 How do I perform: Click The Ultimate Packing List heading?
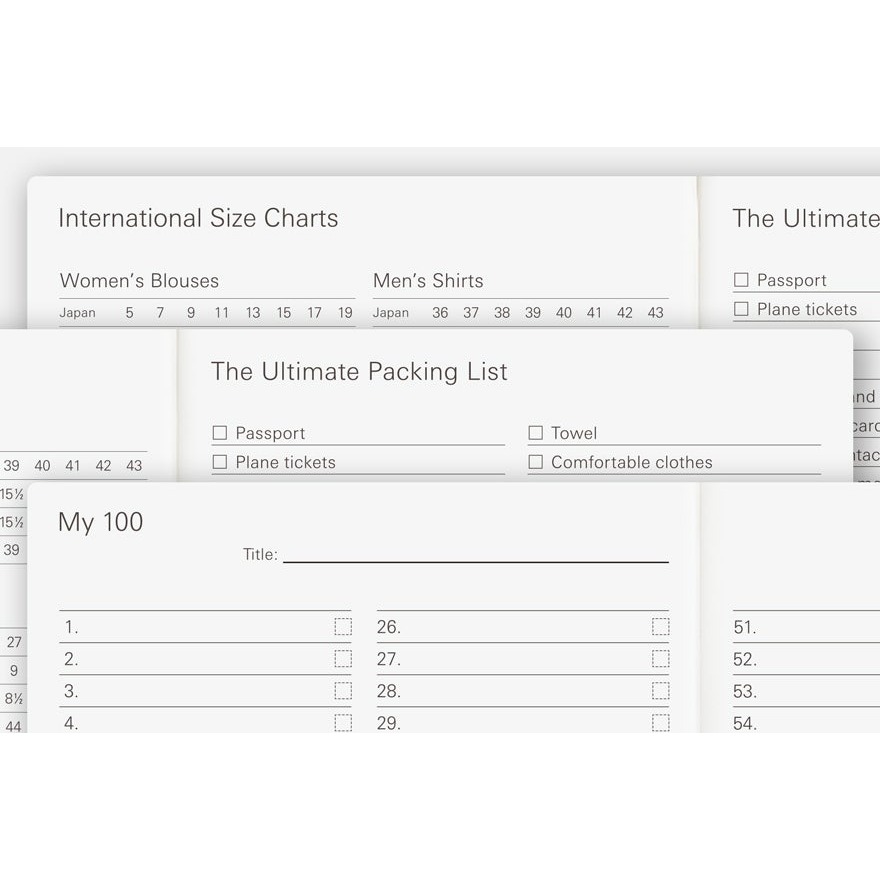point(359,372)
